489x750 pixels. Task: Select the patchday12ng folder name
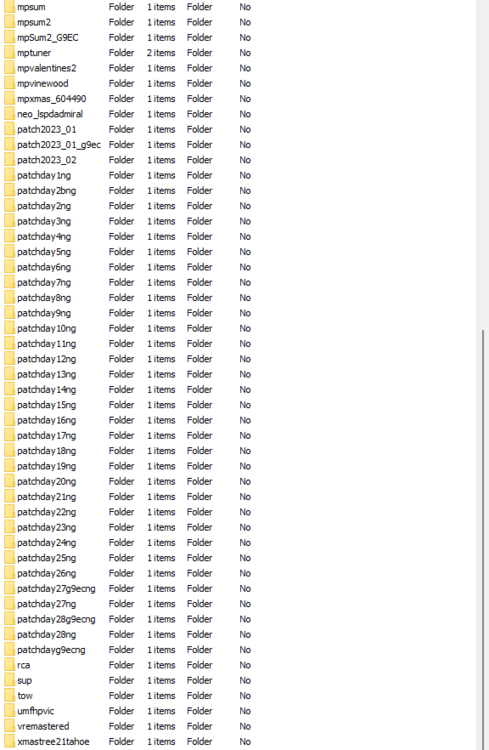[x=46, y=359]
